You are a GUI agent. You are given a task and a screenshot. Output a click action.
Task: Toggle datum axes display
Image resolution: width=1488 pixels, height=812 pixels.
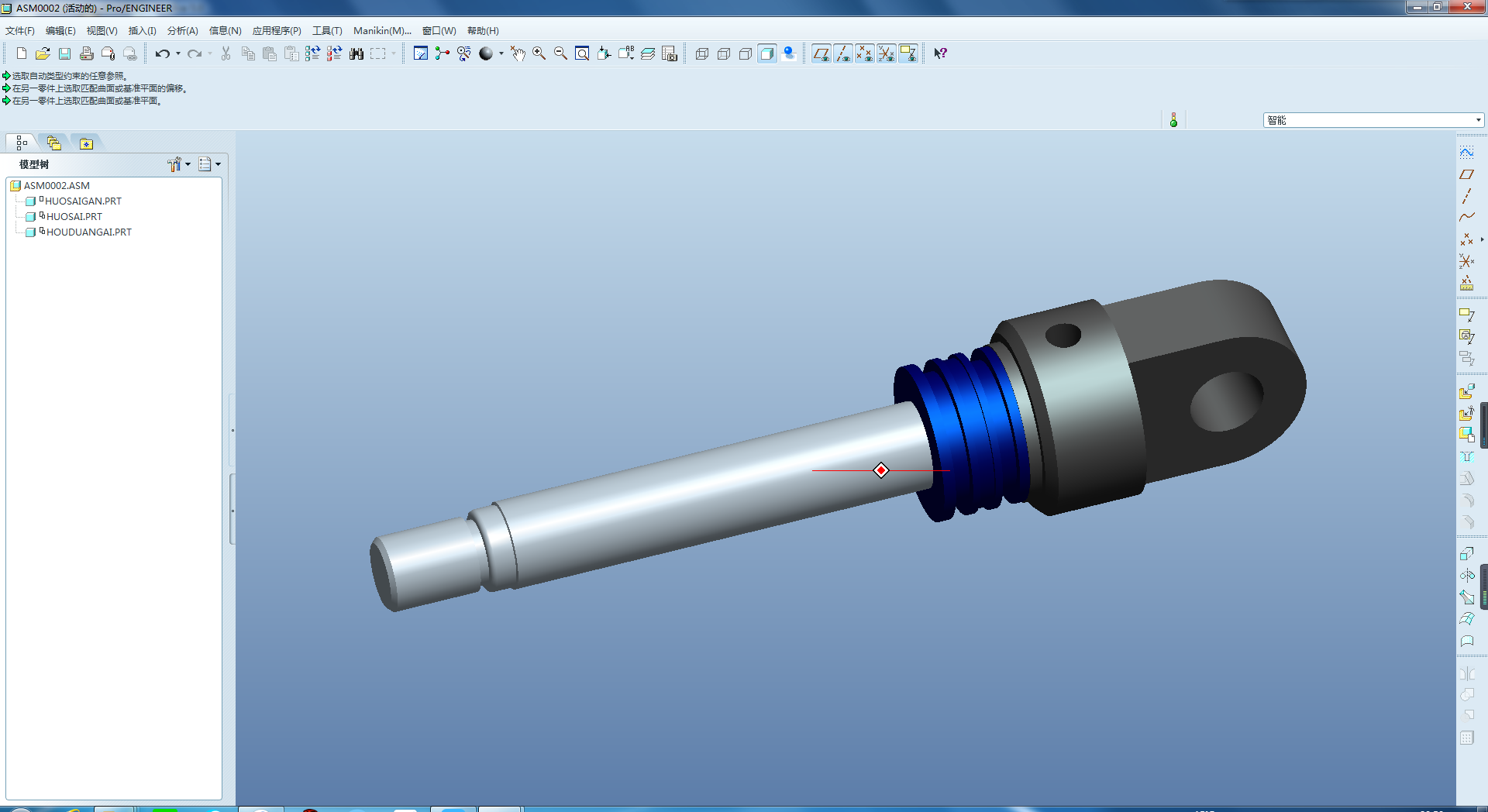842,53
